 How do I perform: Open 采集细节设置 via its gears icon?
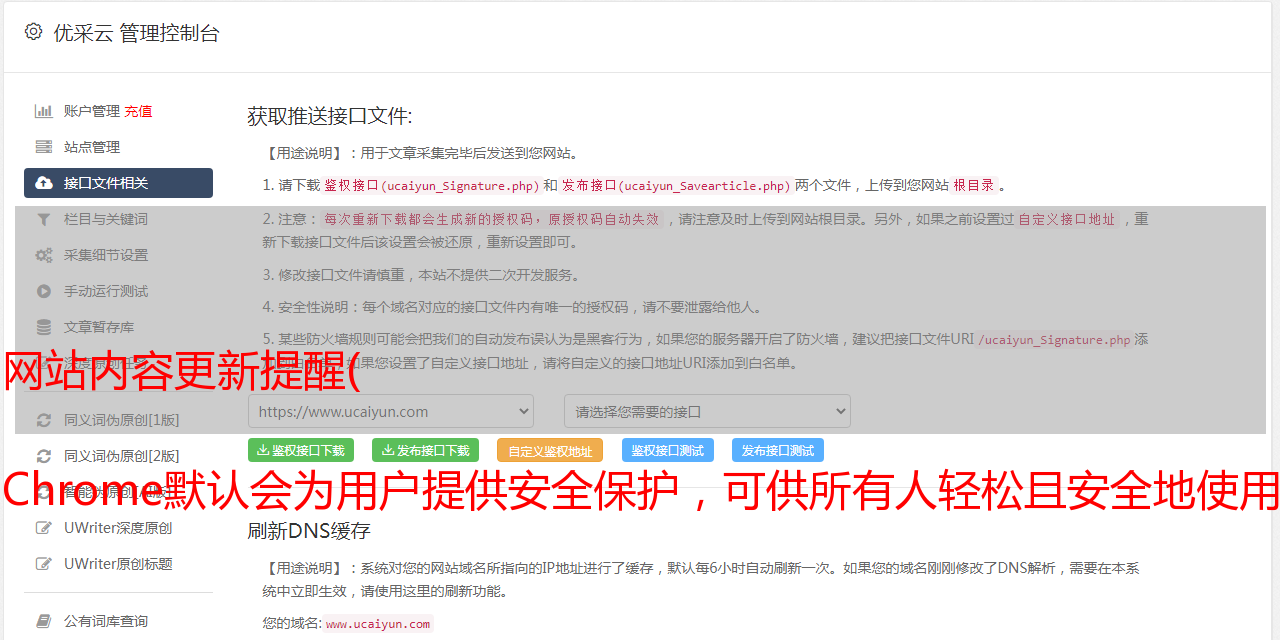44,255
